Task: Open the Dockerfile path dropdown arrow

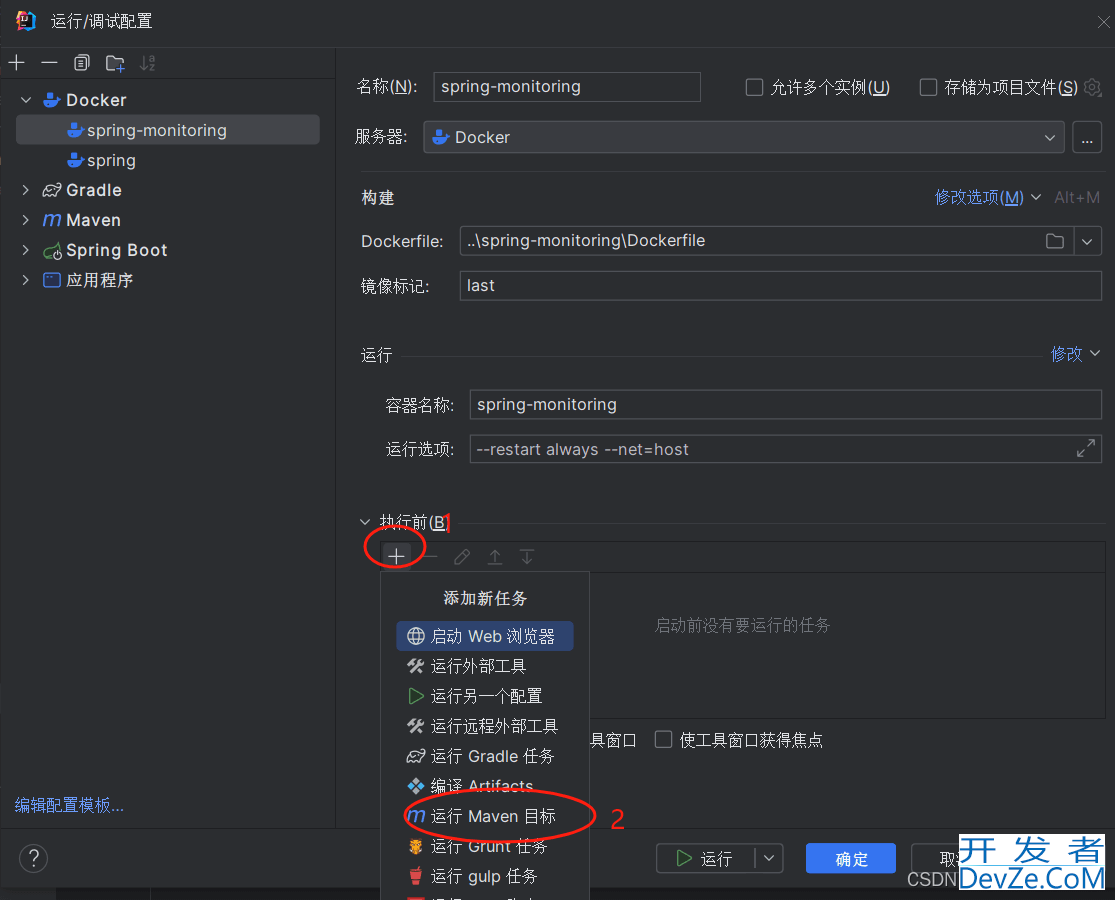Action: (1087, 241)
